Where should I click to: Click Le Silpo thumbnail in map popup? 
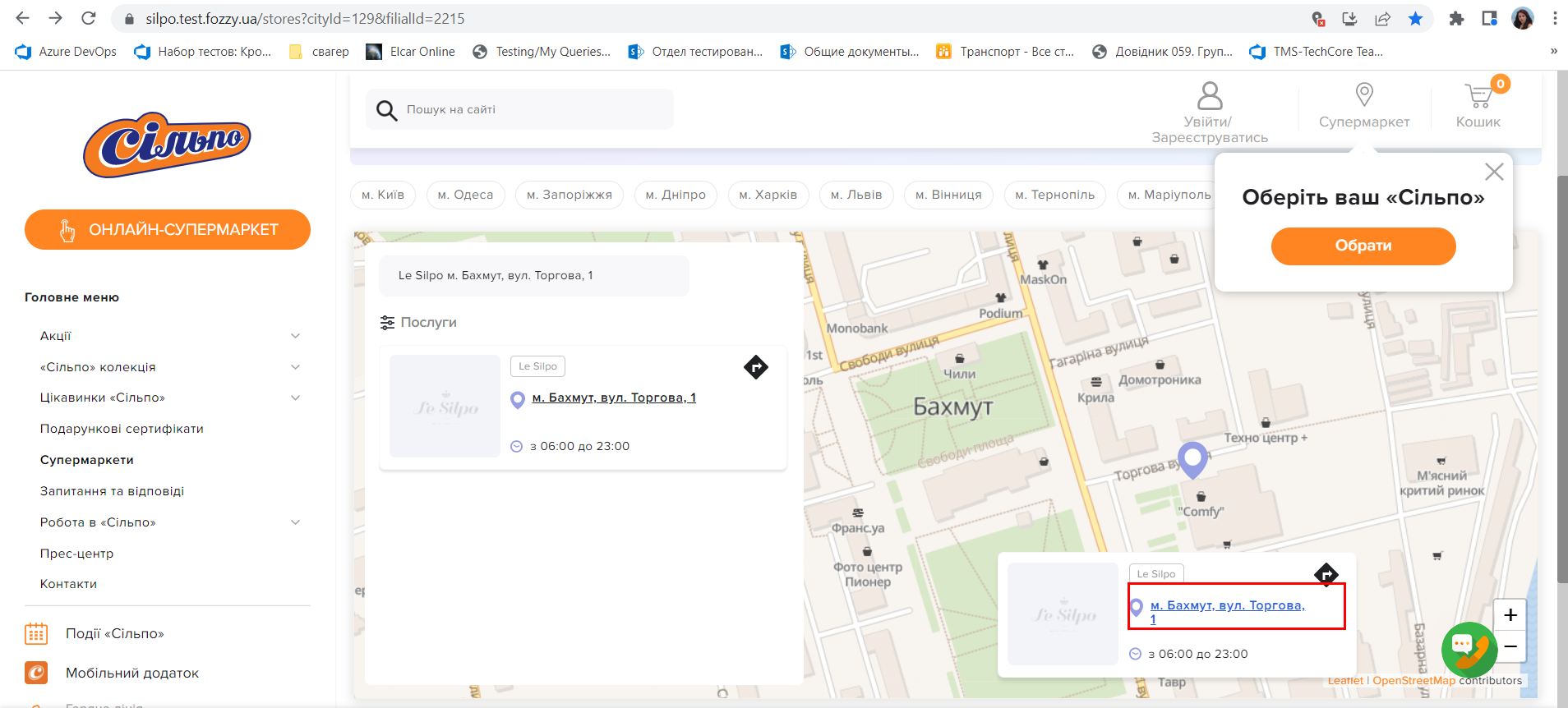pyautogui.click(x=1063, y=614)
